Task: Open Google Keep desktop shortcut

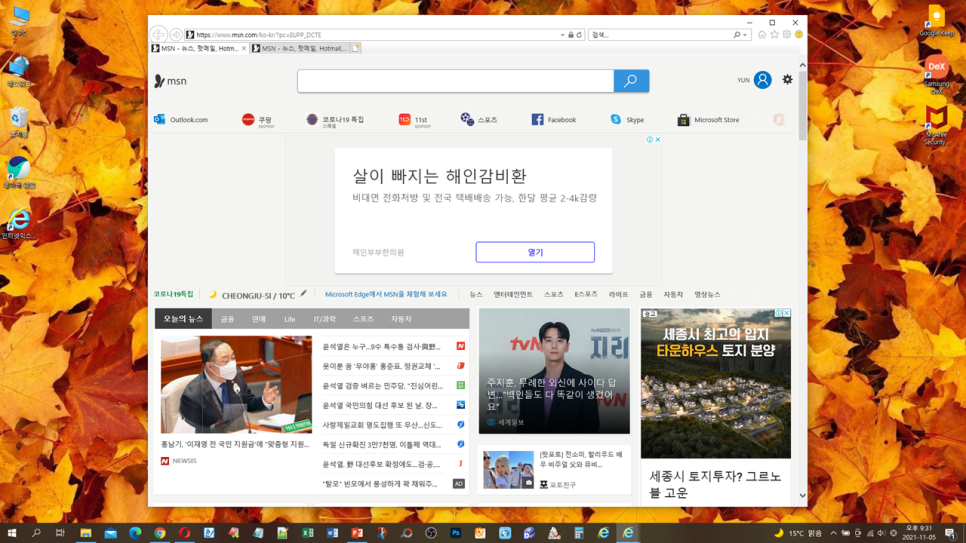Action: 936,21
